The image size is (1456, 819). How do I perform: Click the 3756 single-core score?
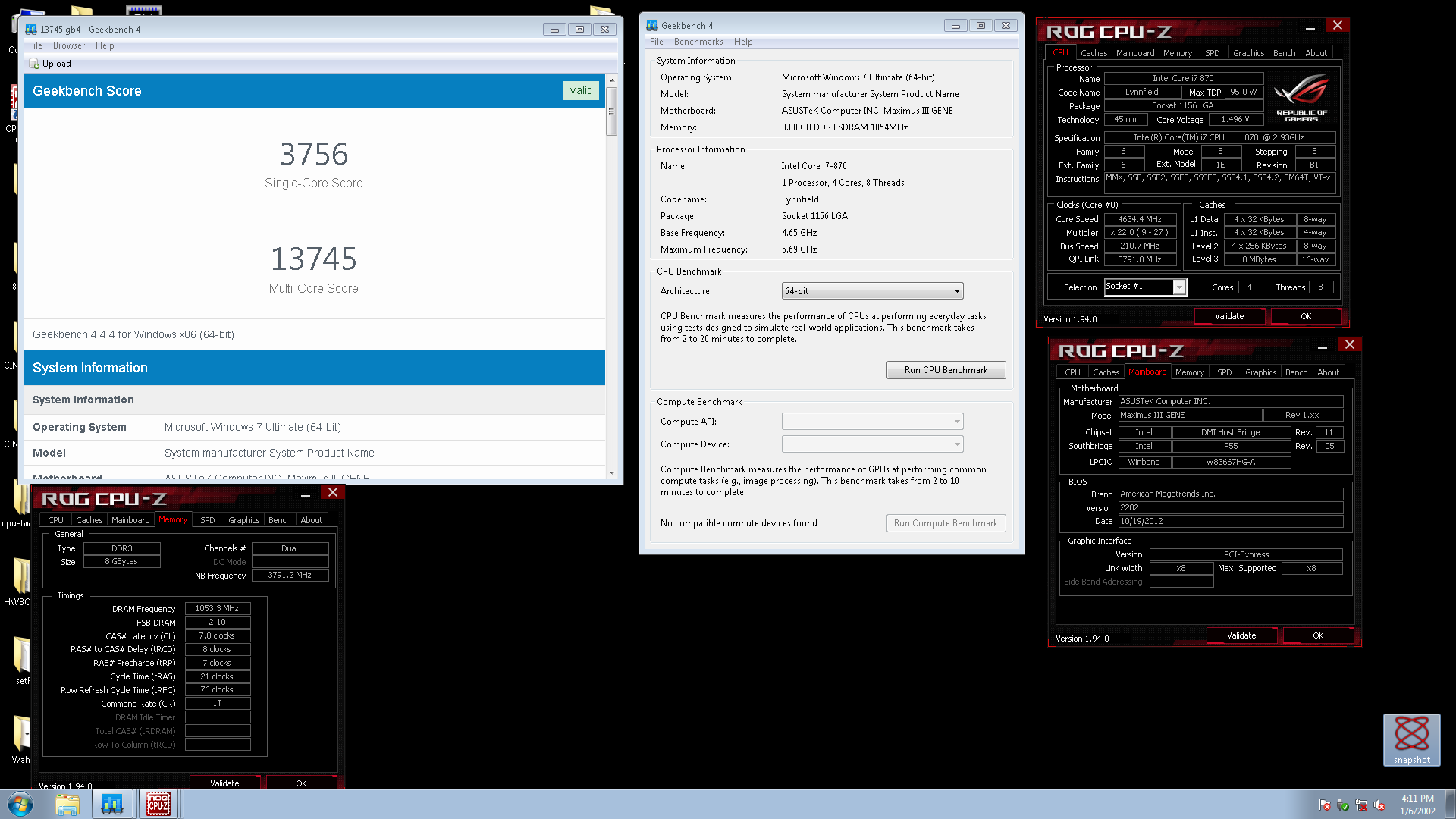pos(314,154)
